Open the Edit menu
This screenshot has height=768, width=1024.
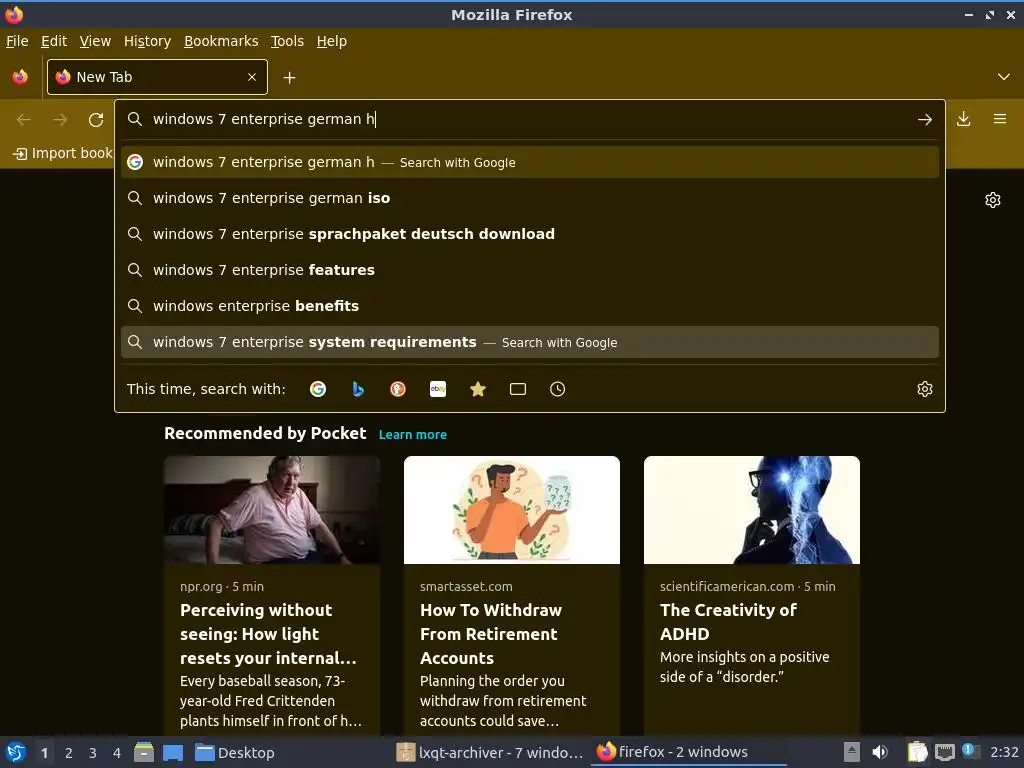coord(54,41)
